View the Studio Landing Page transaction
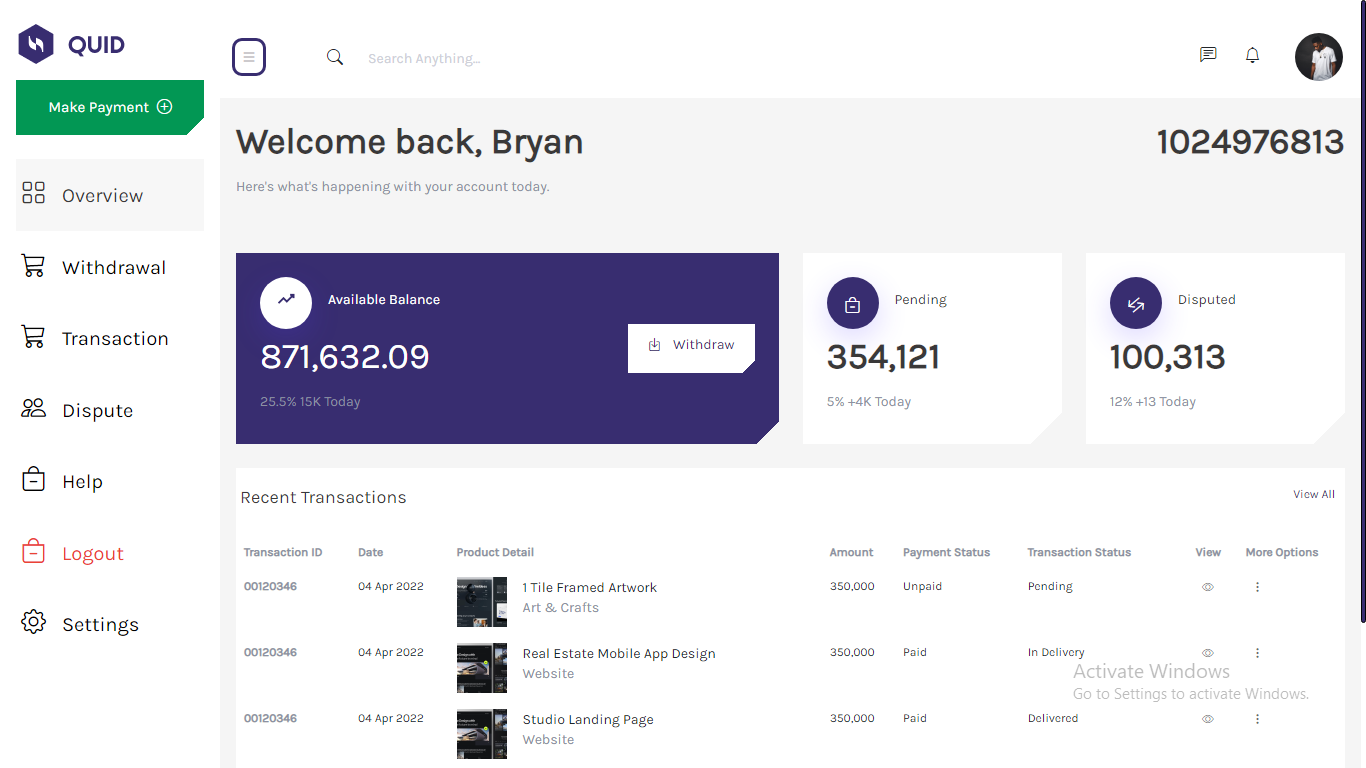The image size is (1366, 768). (x=1207, y=718)
